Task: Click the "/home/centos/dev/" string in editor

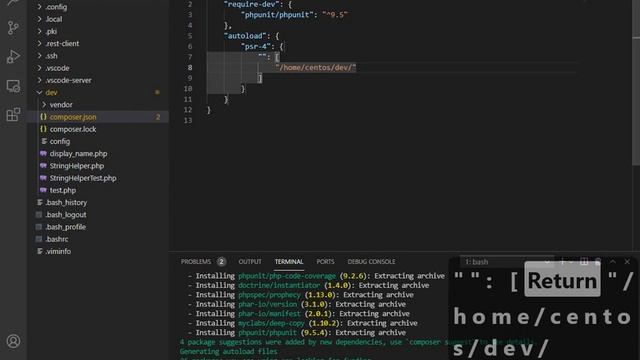Action: [316, 67]
